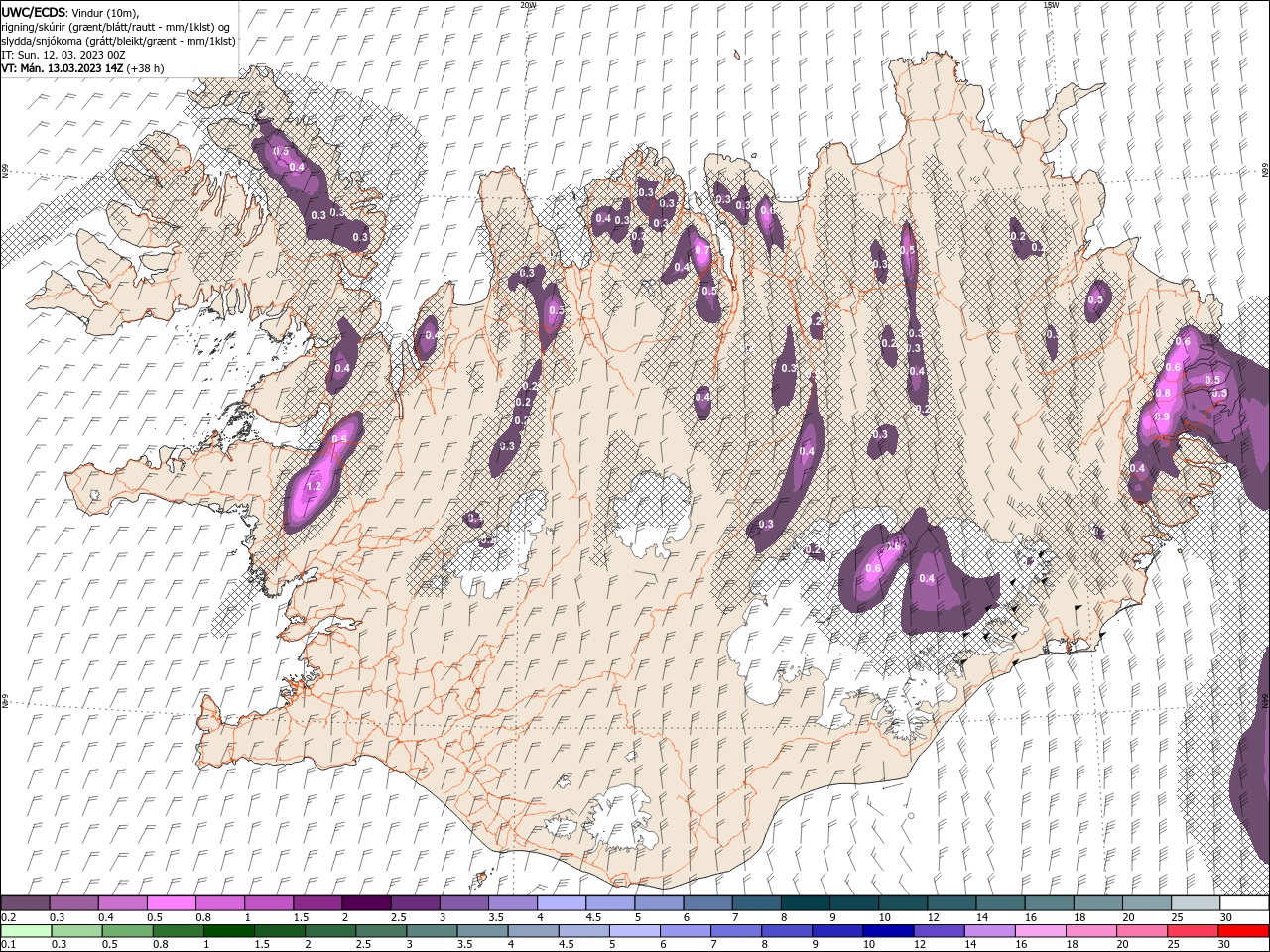Screen dimensions: 1270x952
Task: Click the '(+38 h)' forecast offset text
Action: pos(145,68)
